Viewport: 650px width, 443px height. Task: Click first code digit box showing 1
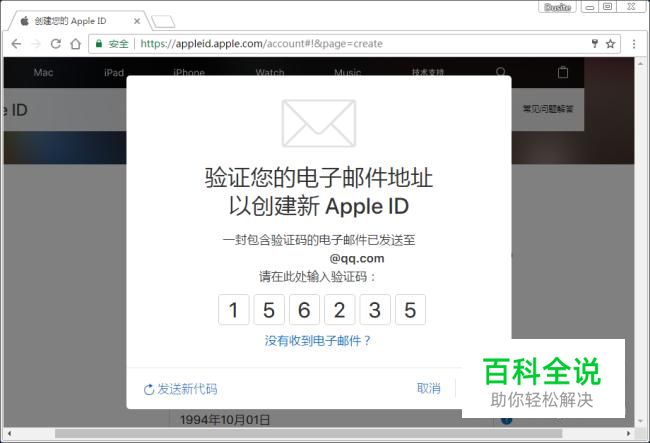234,310
